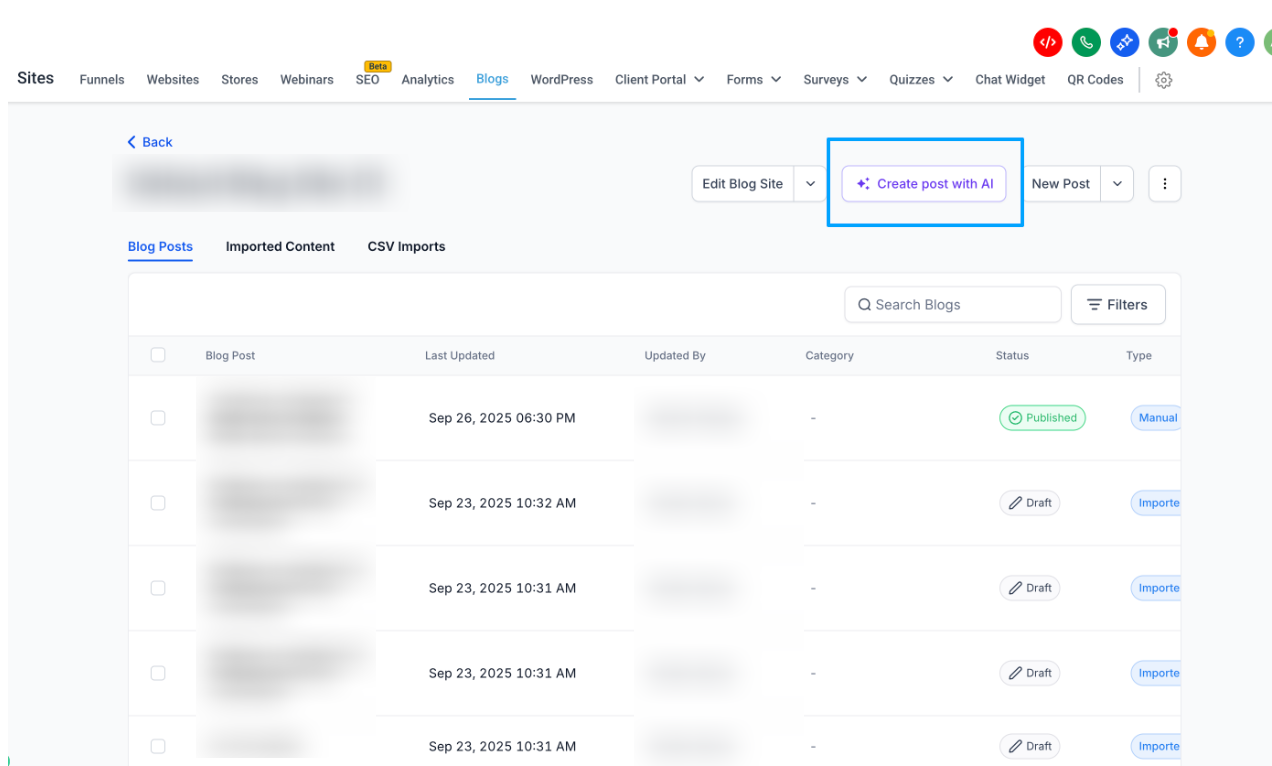
Task: Open the three-dot more options menu
Action: [x=1164, y=184]
